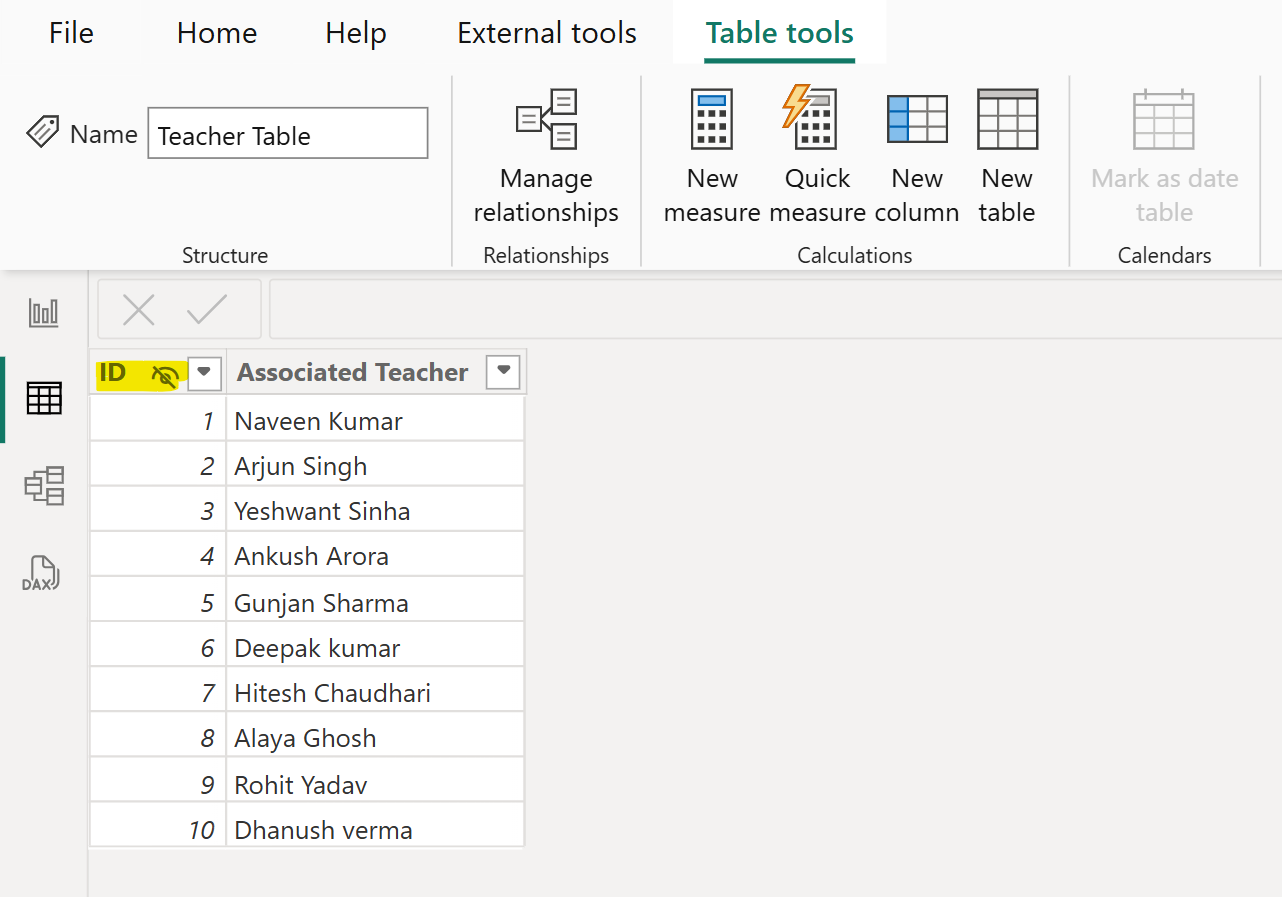
Task: Switch to the Home ribbon tab
Action: (216, 33)
